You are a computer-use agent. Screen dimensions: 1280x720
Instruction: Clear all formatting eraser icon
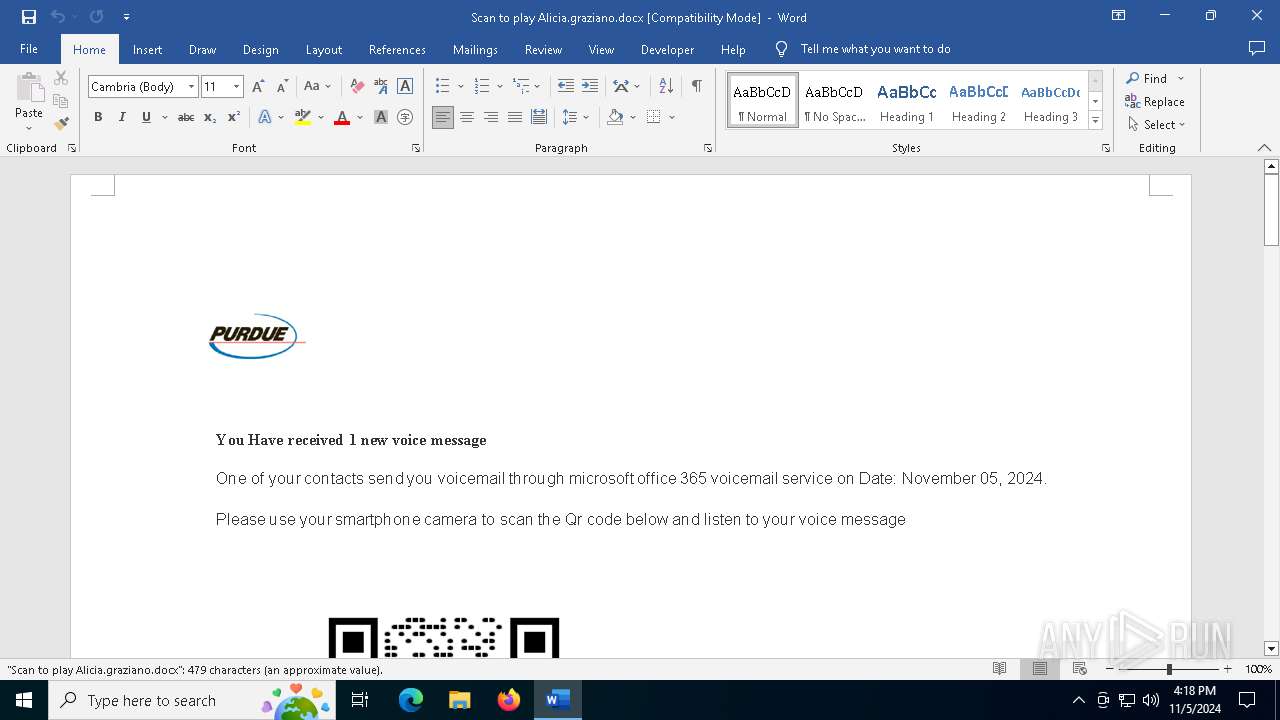coord(357,87)
